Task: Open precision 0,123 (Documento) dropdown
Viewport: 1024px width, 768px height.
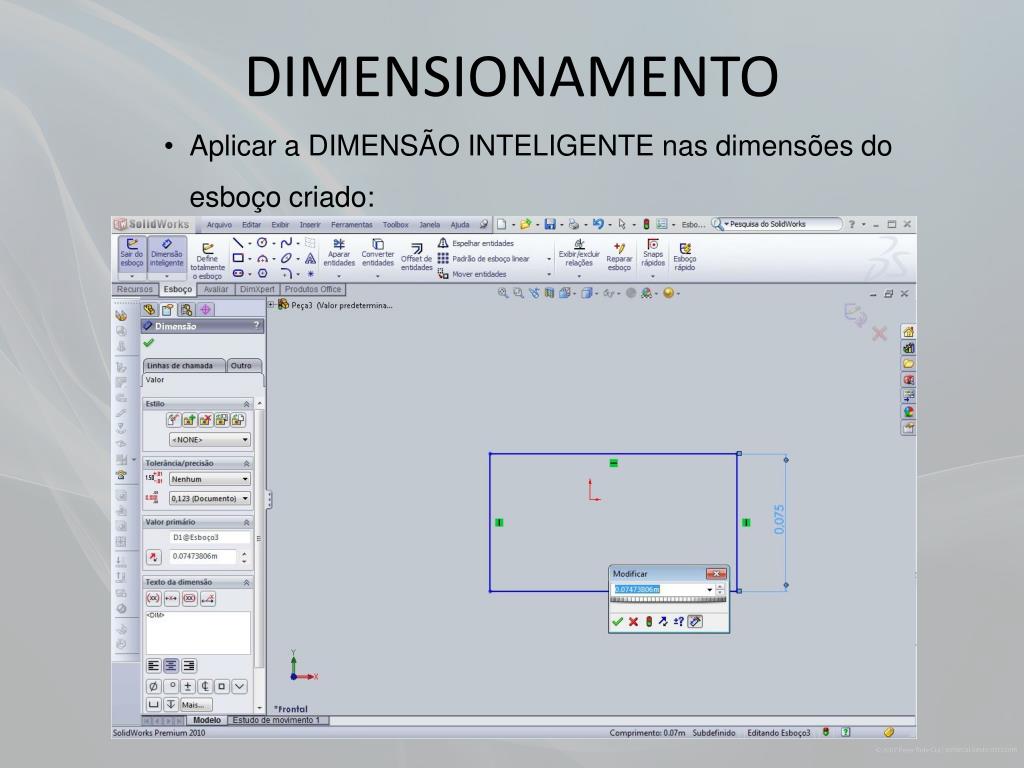Action: tap(210, 498)
